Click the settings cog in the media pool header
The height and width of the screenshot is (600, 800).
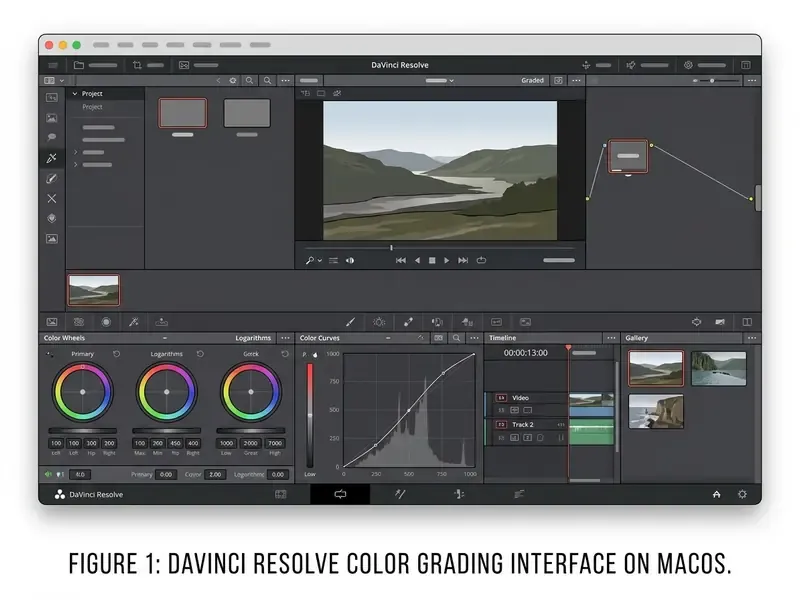tap(233, 81)
